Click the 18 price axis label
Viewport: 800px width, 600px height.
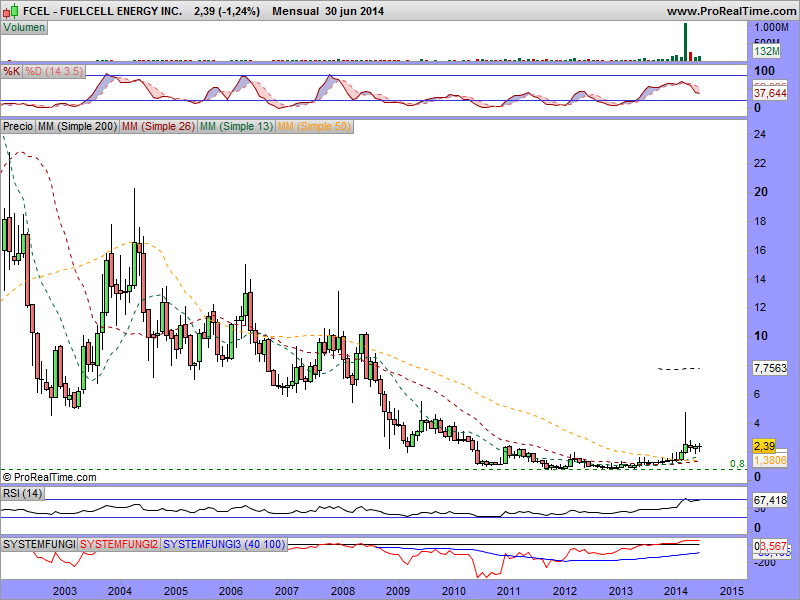click(x=760, y=221)
